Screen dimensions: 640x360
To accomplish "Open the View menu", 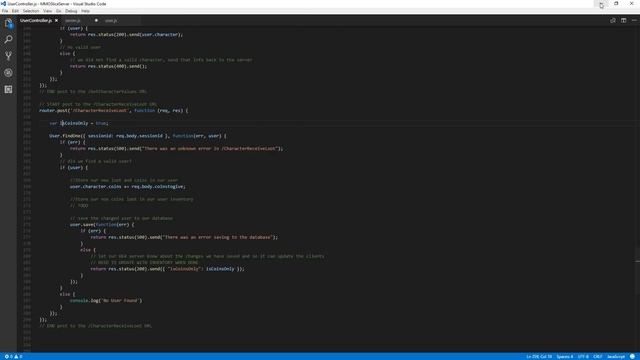I will tap(48, 11).
